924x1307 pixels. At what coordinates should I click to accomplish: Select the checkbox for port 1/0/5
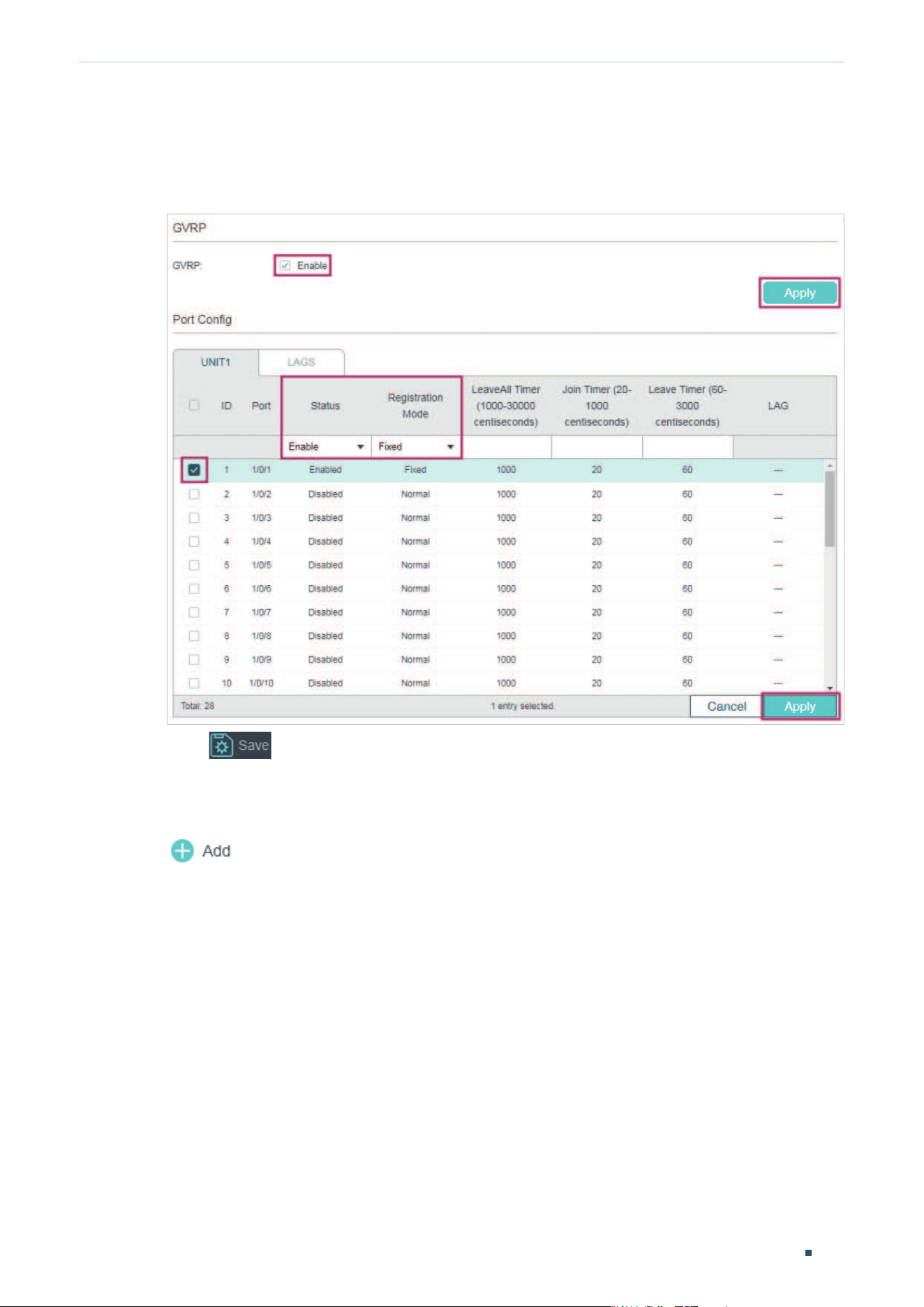194,565
